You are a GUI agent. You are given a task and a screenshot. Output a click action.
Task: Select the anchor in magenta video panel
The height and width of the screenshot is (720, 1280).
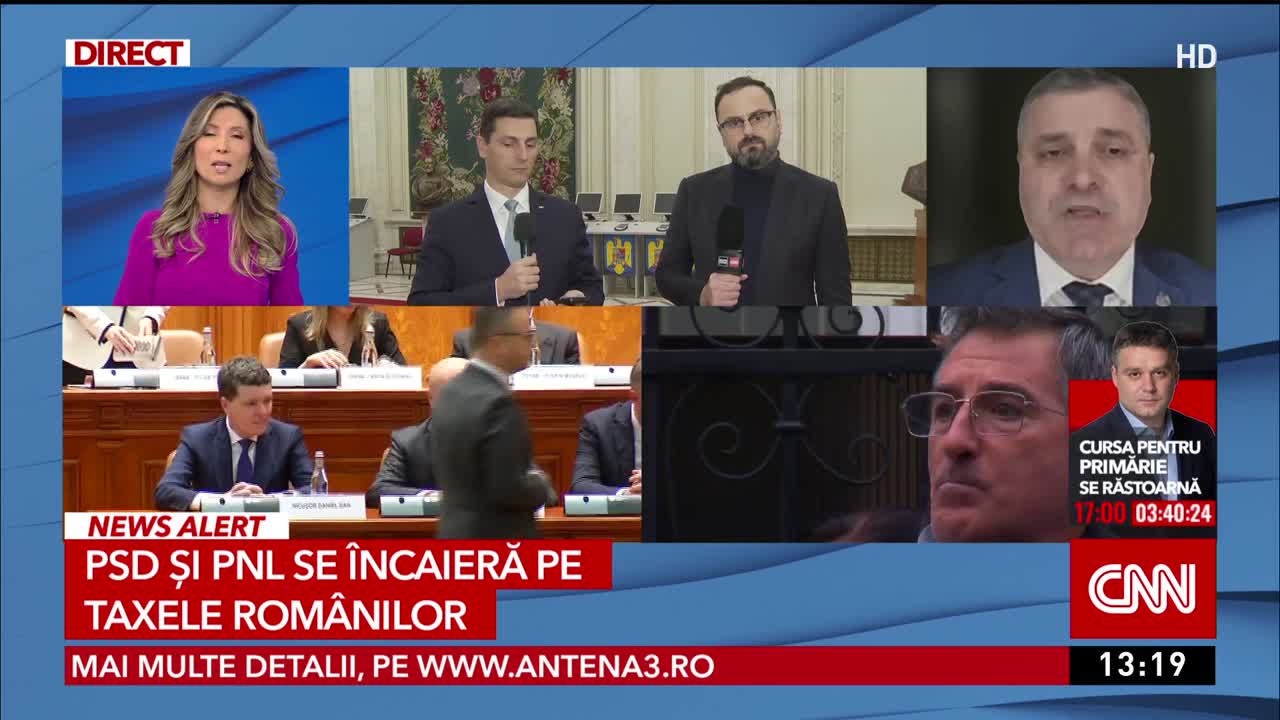206,186
